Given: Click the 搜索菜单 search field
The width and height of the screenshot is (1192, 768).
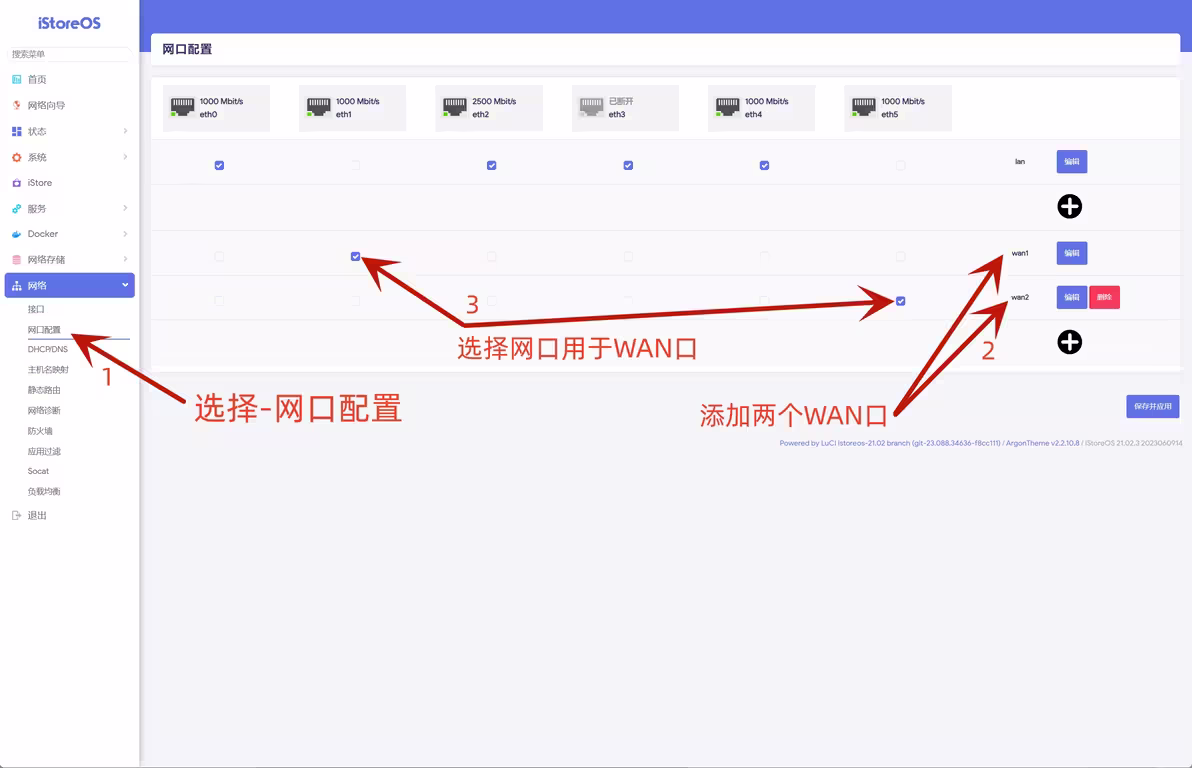Looking at the screenshot, I should pos(68,54).
